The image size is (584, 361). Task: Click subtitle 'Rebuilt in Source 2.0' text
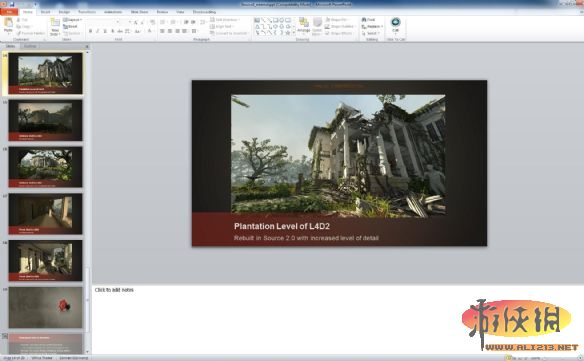(x=306, y=238)
